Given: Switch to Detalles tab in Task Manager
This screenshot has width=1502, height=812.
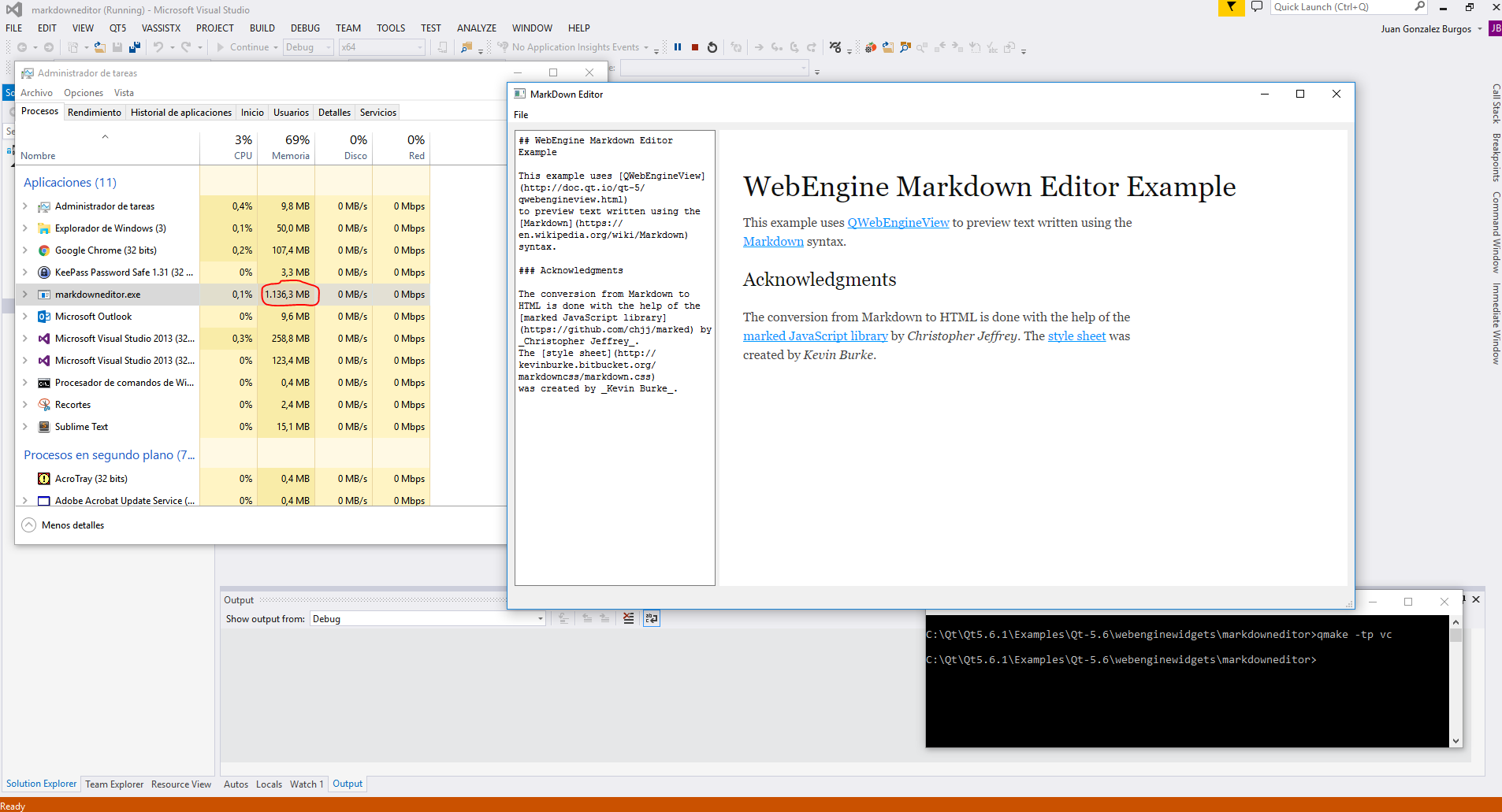Looking at the screenshot, I should 334,113.
